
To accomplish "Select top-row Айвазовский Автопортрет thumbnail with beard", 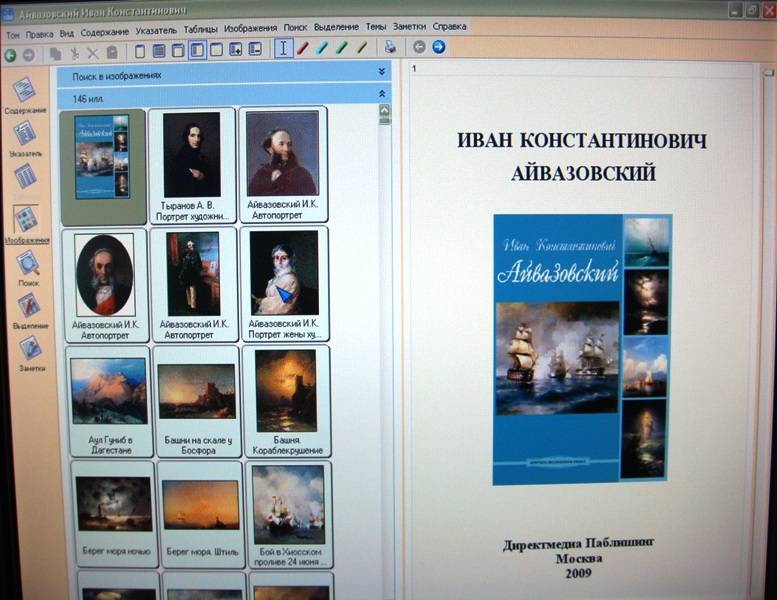I will pos(283,164).
